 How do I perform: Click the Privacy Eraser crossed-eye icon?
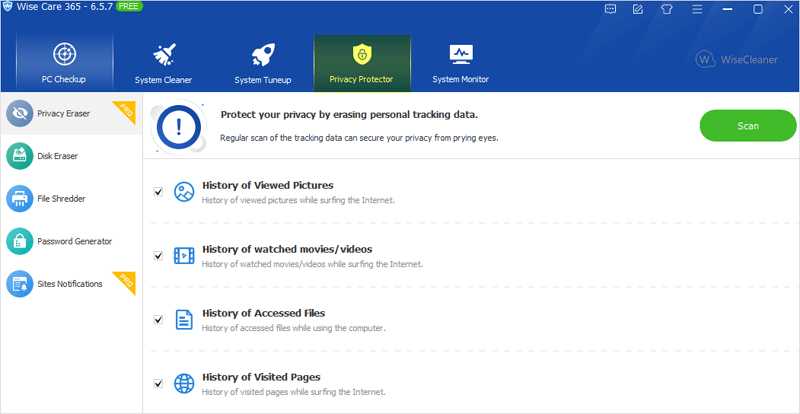pos(19,113)
